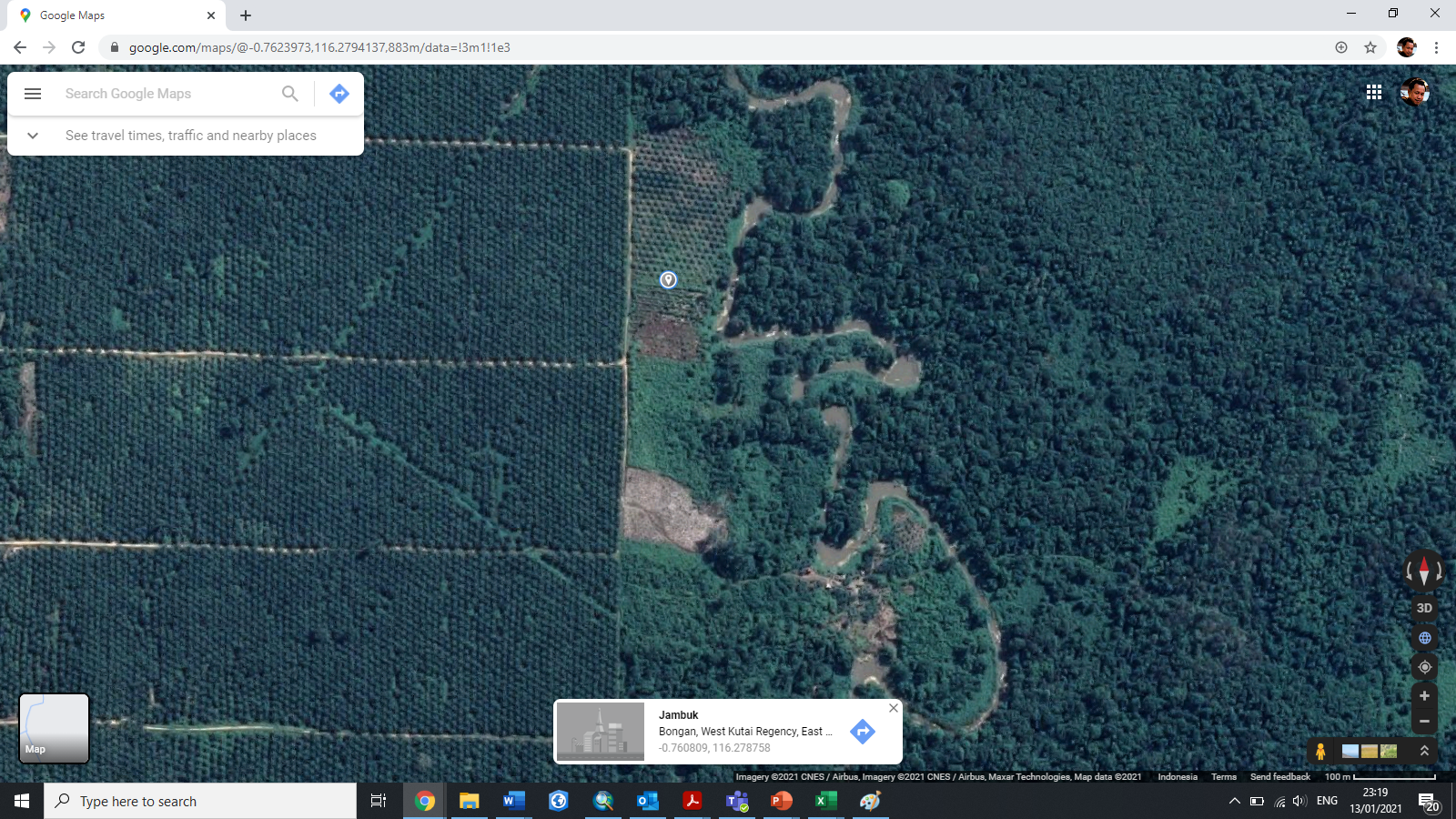
Task: Toggle 3D tilt view
Action: pyautogui.click(x=1424, y=608)
